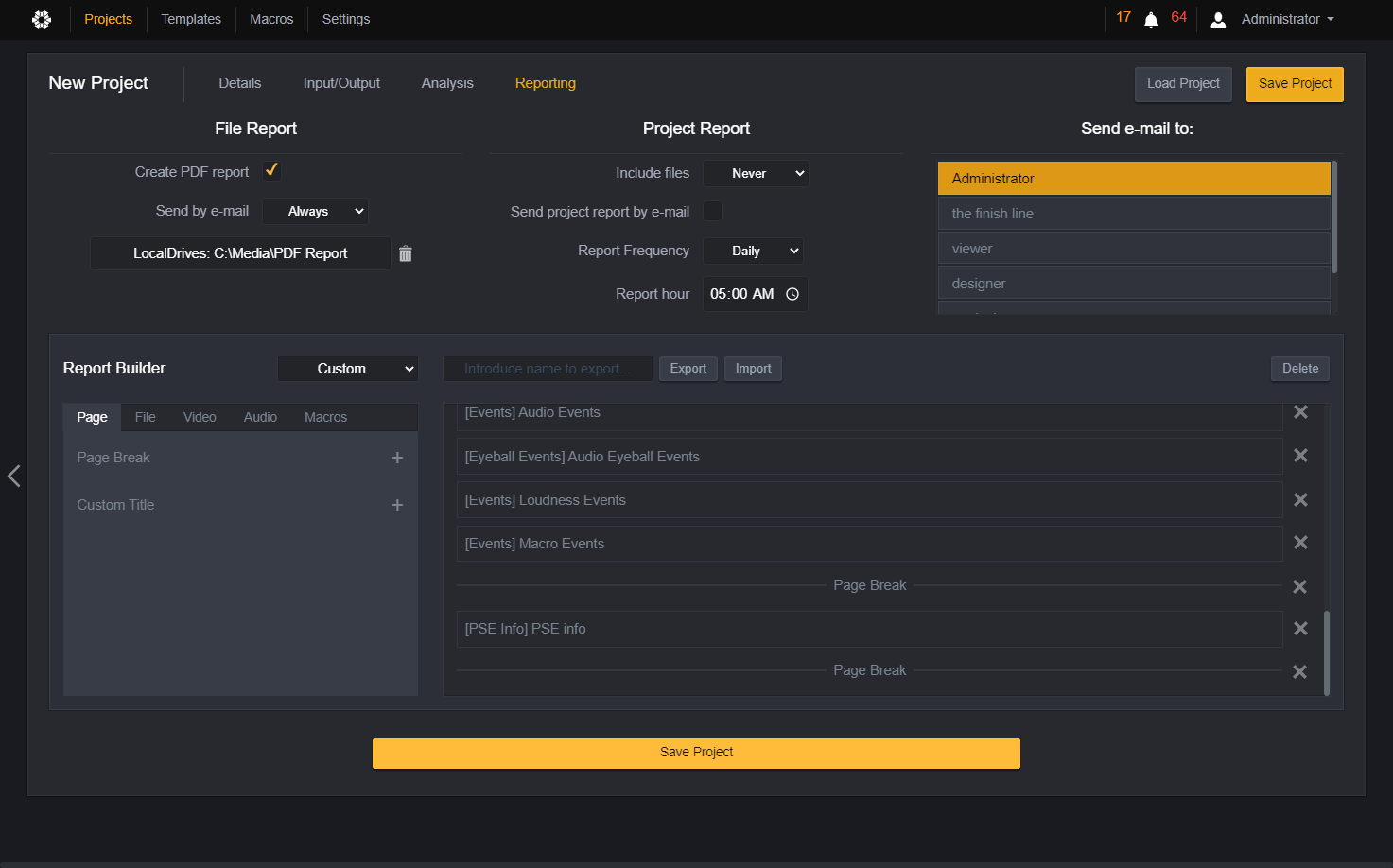Image resolution: width=1393 pixels, height=868 pixels.
Task: Add a Custom Title element
Action: [397, 505]
